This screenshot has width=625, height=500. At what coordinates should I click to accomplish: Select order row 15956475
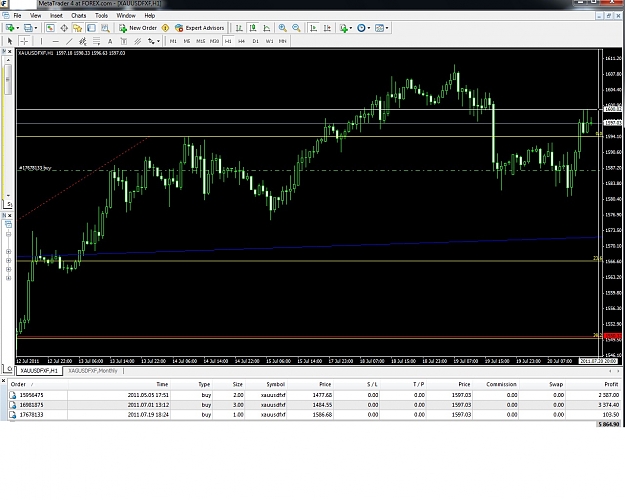pos(315,395)
